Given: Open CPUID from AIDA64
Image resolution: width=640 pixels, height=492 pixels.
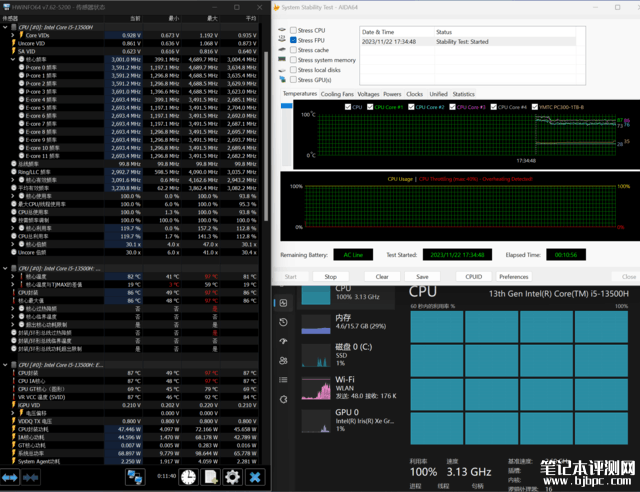Looking at the screenshot, I should [474, 276].
